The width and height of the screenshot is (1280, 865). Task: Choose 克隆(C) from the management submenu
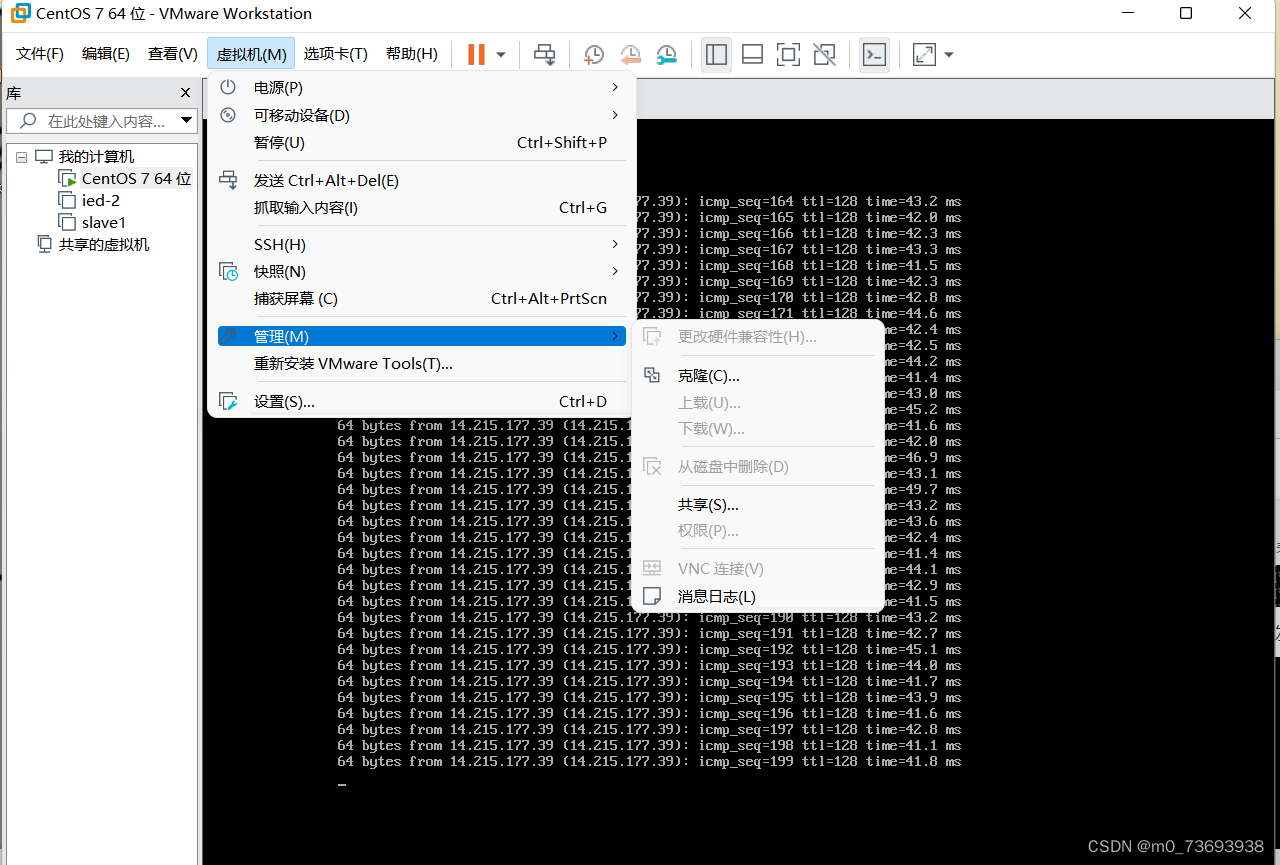click(709, 375)
